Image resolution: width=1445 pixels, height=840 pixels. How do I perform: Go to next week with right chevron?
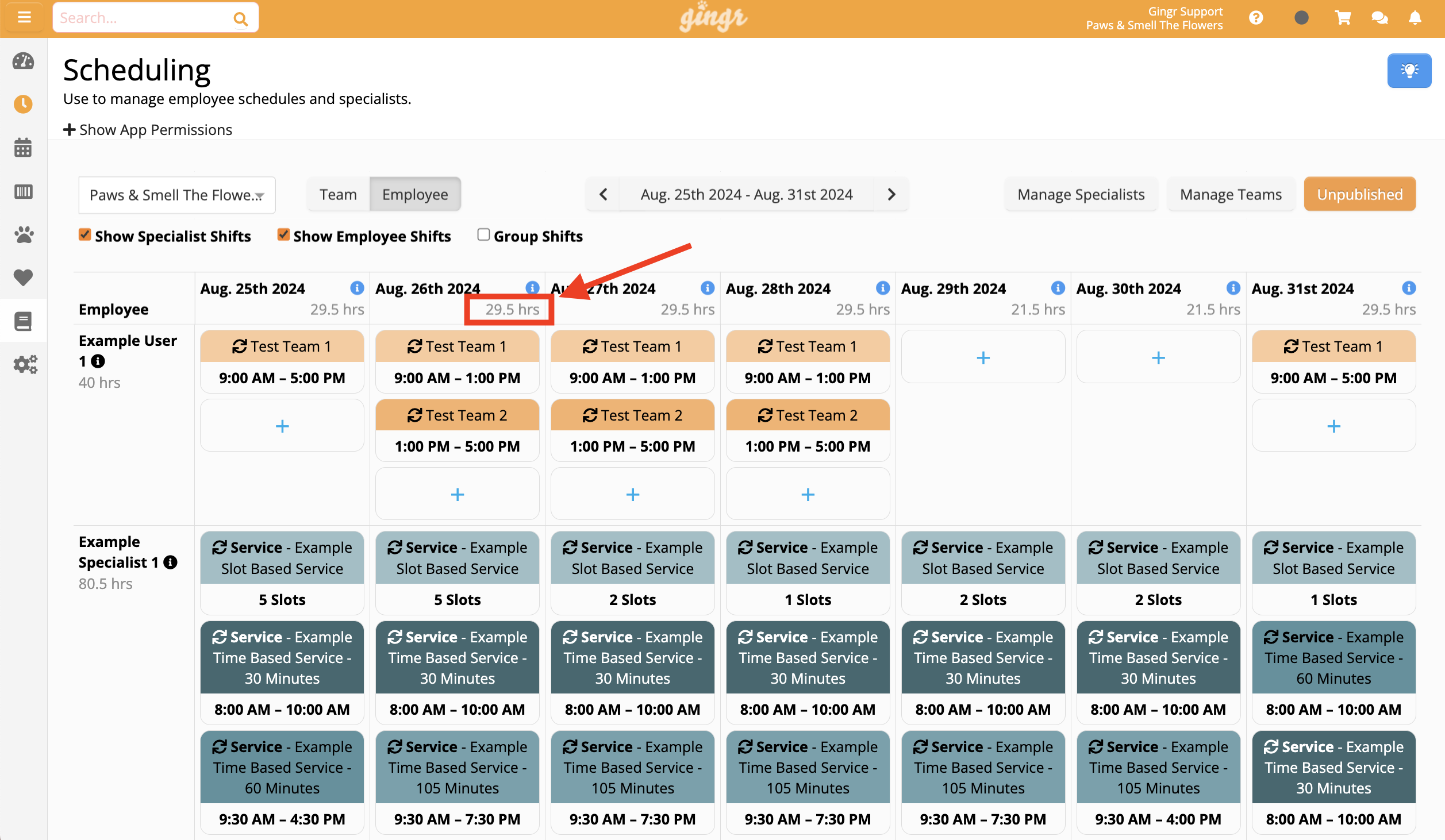click(891, 194)
